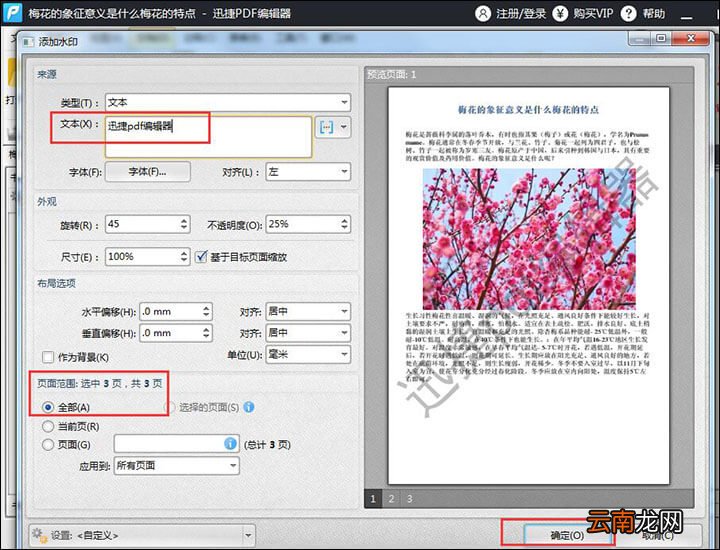The width and height of the screenshot is (720, 550).
Task: Expand the macro button dropdown arrow
Action: (343, 127)
